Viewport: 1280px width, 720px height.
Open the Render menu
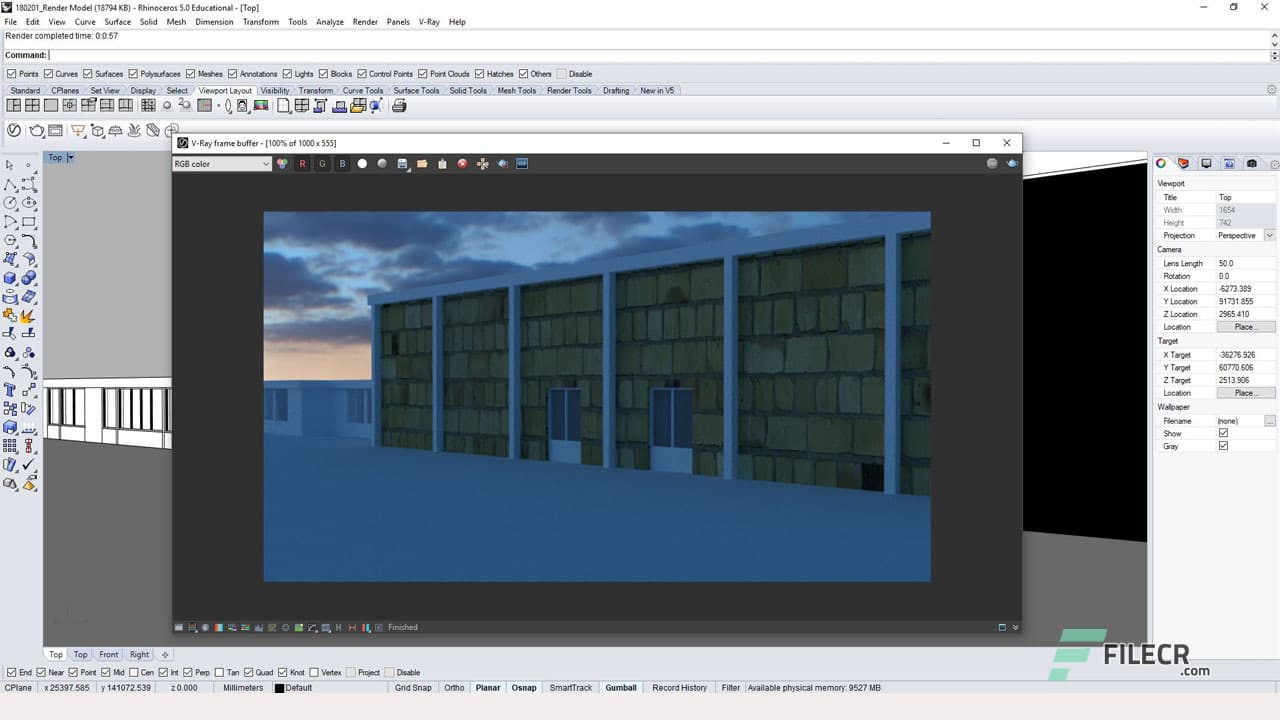(x=365, y=21)
